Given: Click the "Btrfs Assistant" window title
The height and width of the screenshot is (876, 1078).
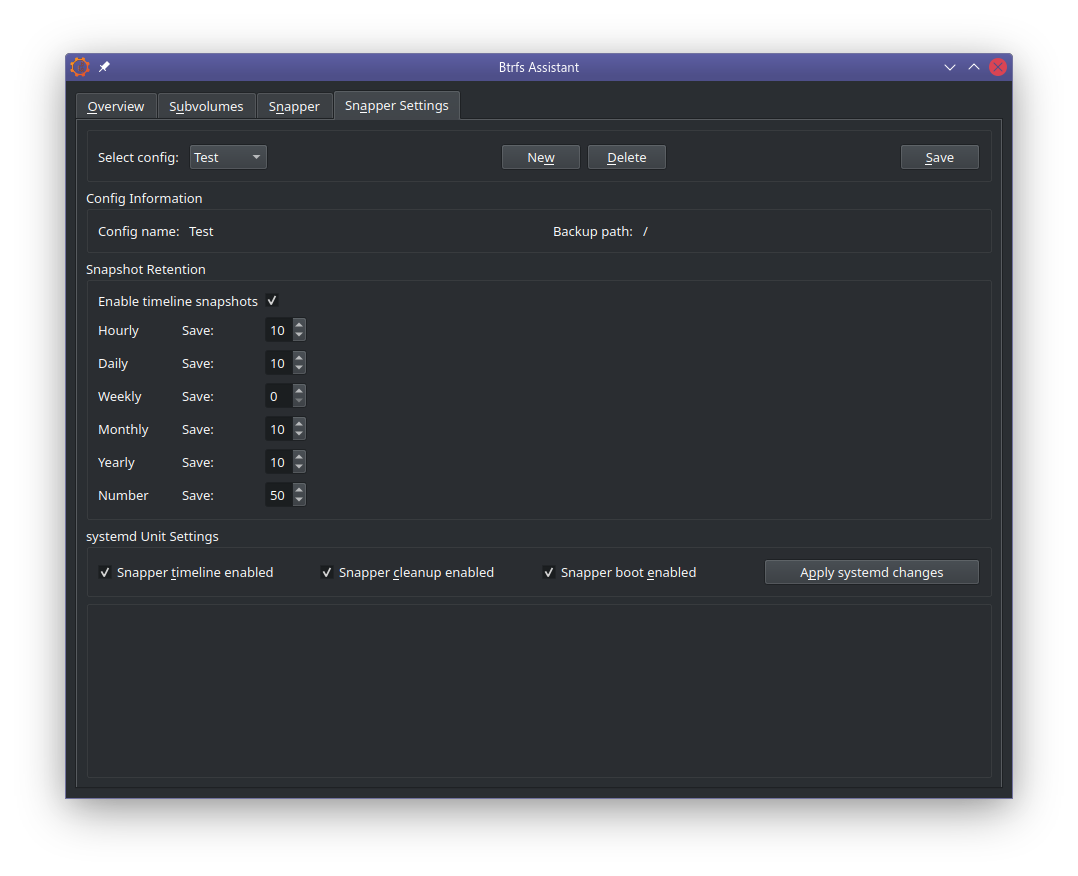Looking at the screenshot, I should [539, 67].
